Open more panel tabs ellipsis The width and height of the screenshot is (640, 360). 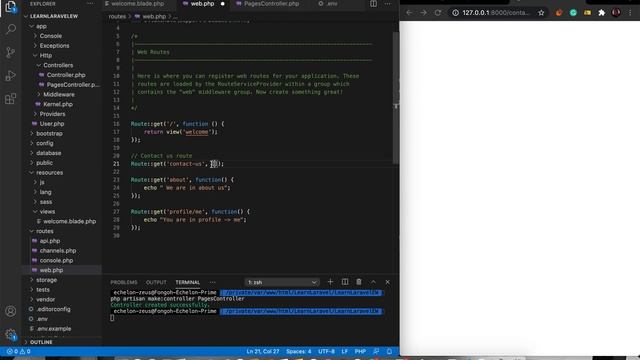(x=212, y=282)
